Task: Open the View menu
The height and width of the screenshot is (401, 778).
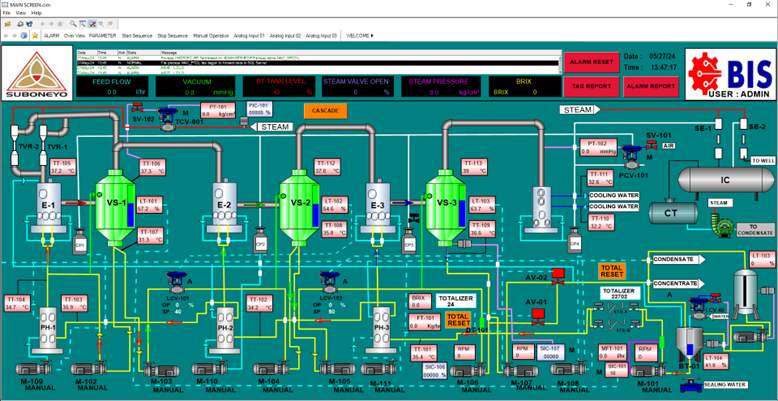Action: pos(21,13)
